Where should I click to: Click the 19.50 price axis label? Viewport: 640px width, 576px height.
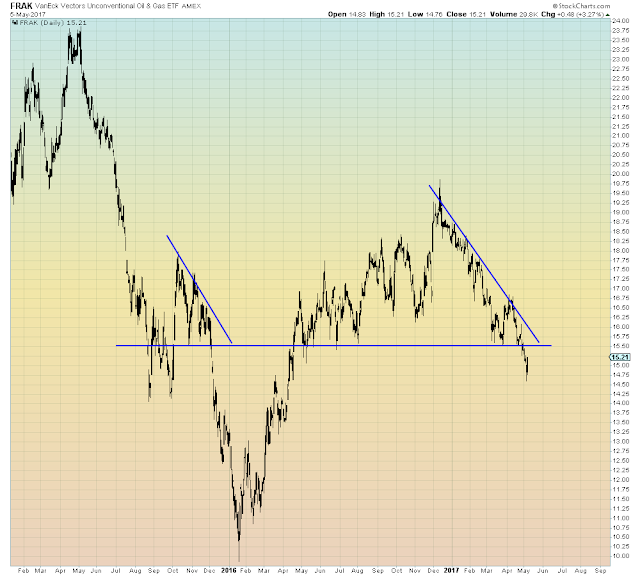(x=621, y=193)
